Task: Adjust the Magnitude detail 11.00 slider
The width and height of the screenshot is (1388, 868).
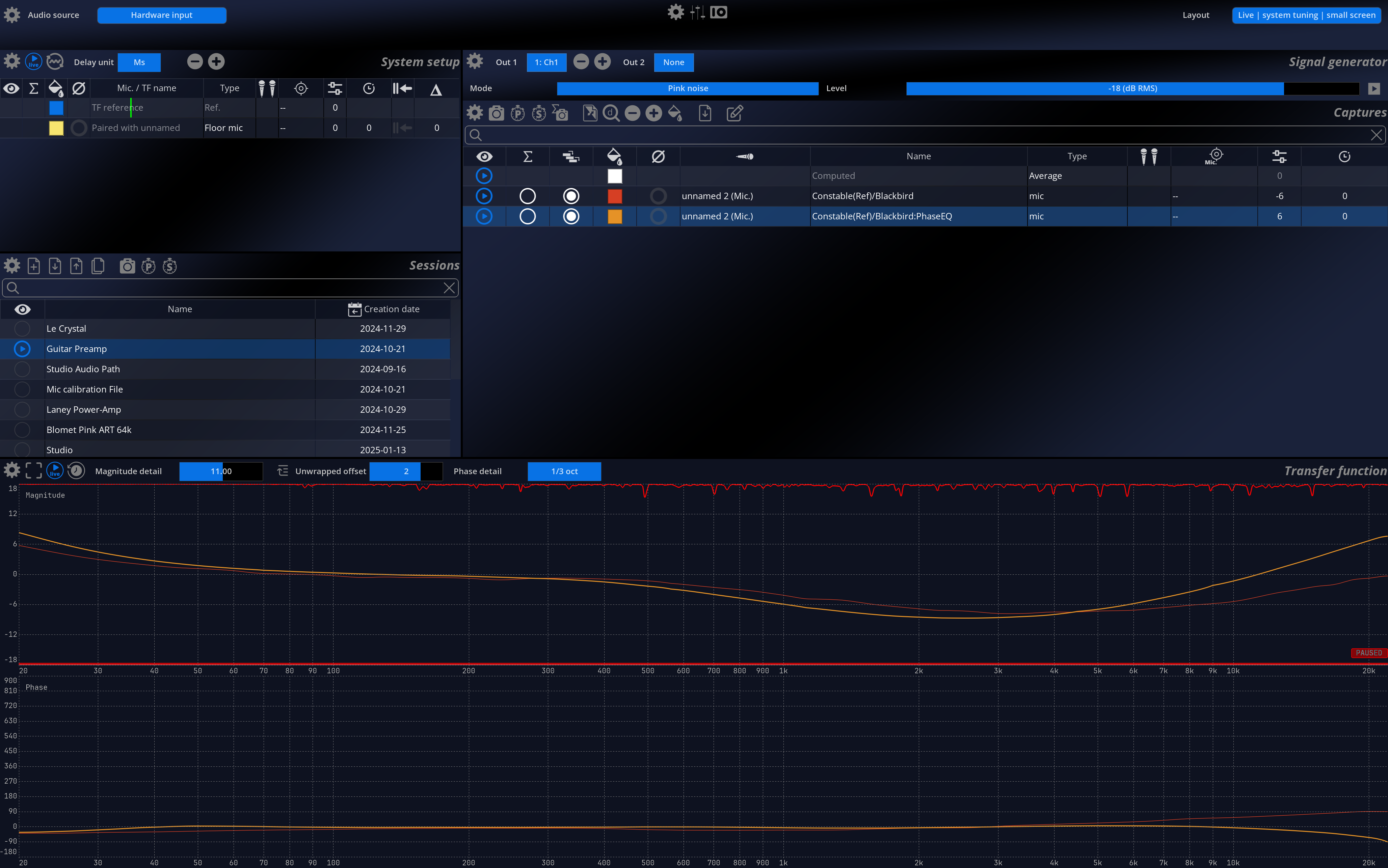Action: [x=221, y=471]
